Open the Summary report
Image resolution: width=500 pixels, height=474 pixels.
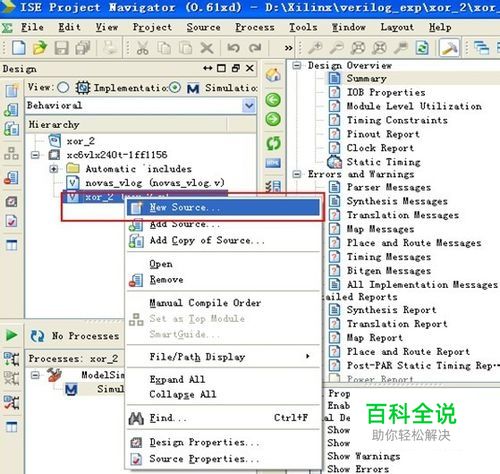point(366,78)
